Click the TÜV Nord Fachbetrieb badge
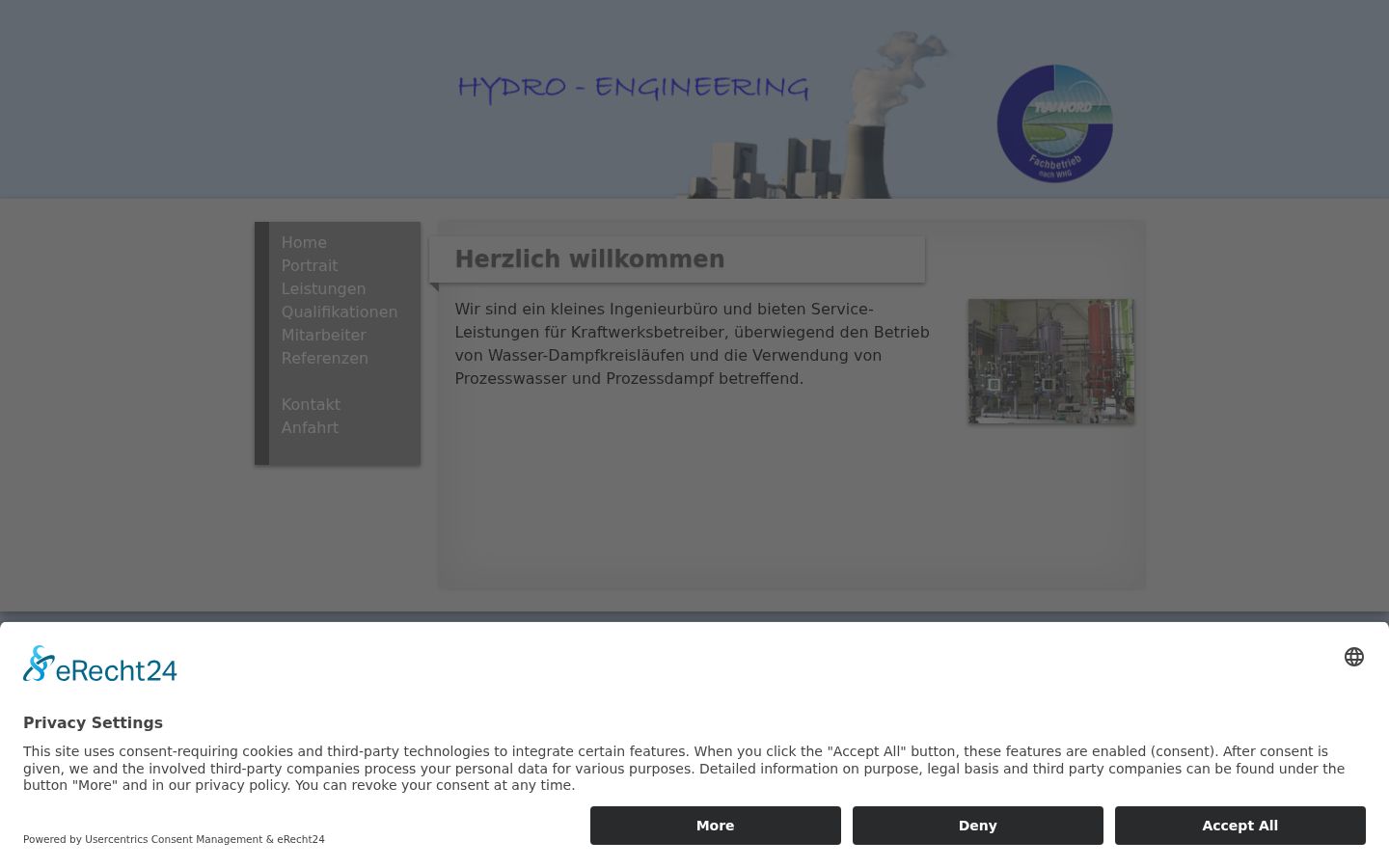Image resolution: width=1389 pixels, height=868 pixels. pyautogui.click(x=1055, y=123)
